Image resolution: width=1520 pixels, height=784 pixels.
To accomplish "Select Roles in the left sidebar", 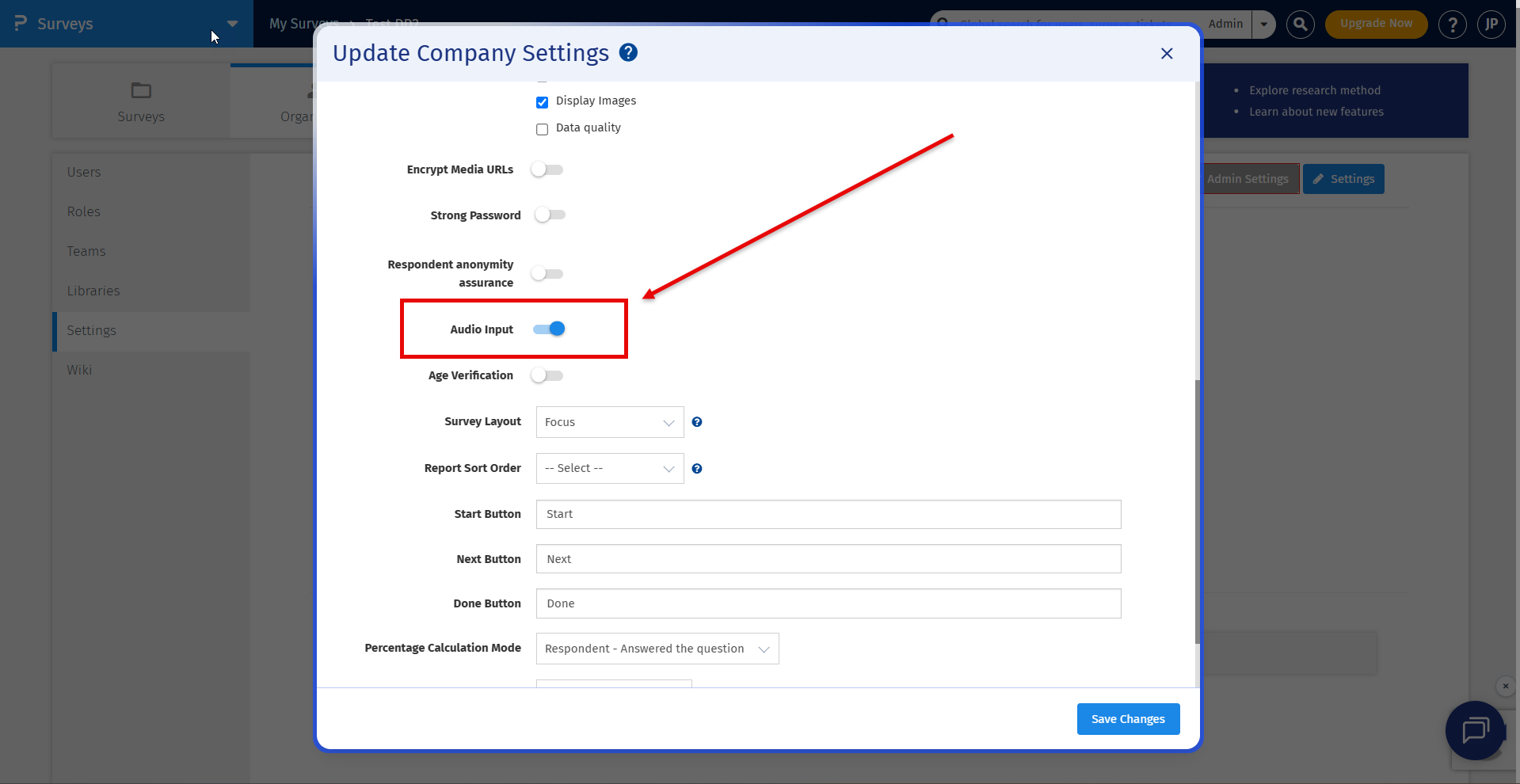I will coord(84,211).
